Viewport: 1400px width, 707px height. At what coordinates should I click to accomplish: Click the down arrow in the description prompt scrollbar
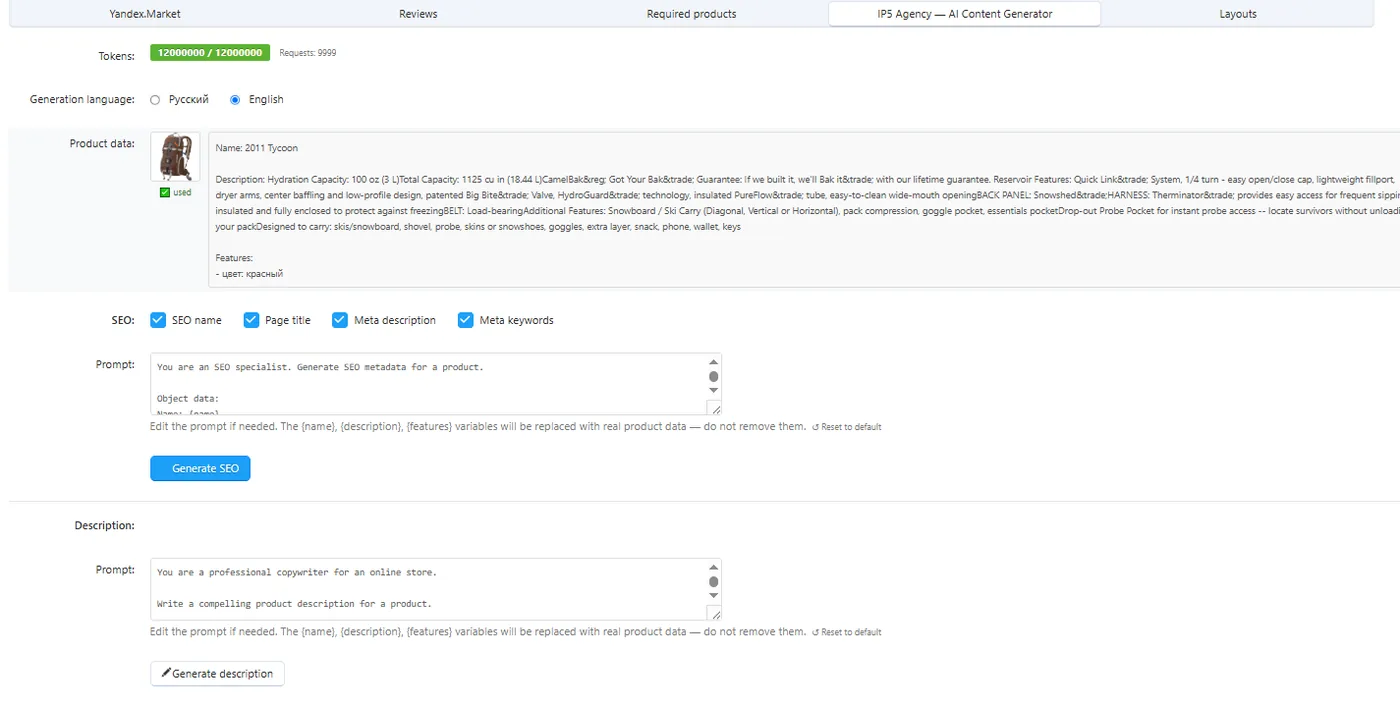[713, 596]
